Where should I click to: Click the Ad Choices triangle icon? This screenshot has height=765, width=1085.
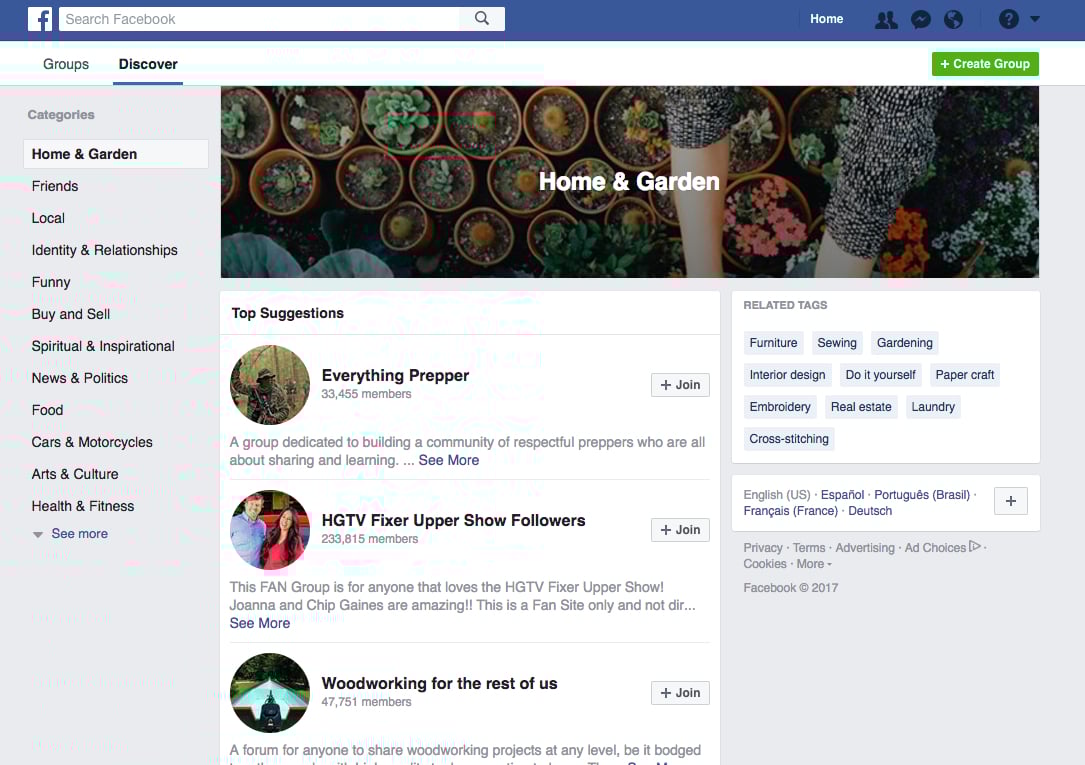point(975,546)
